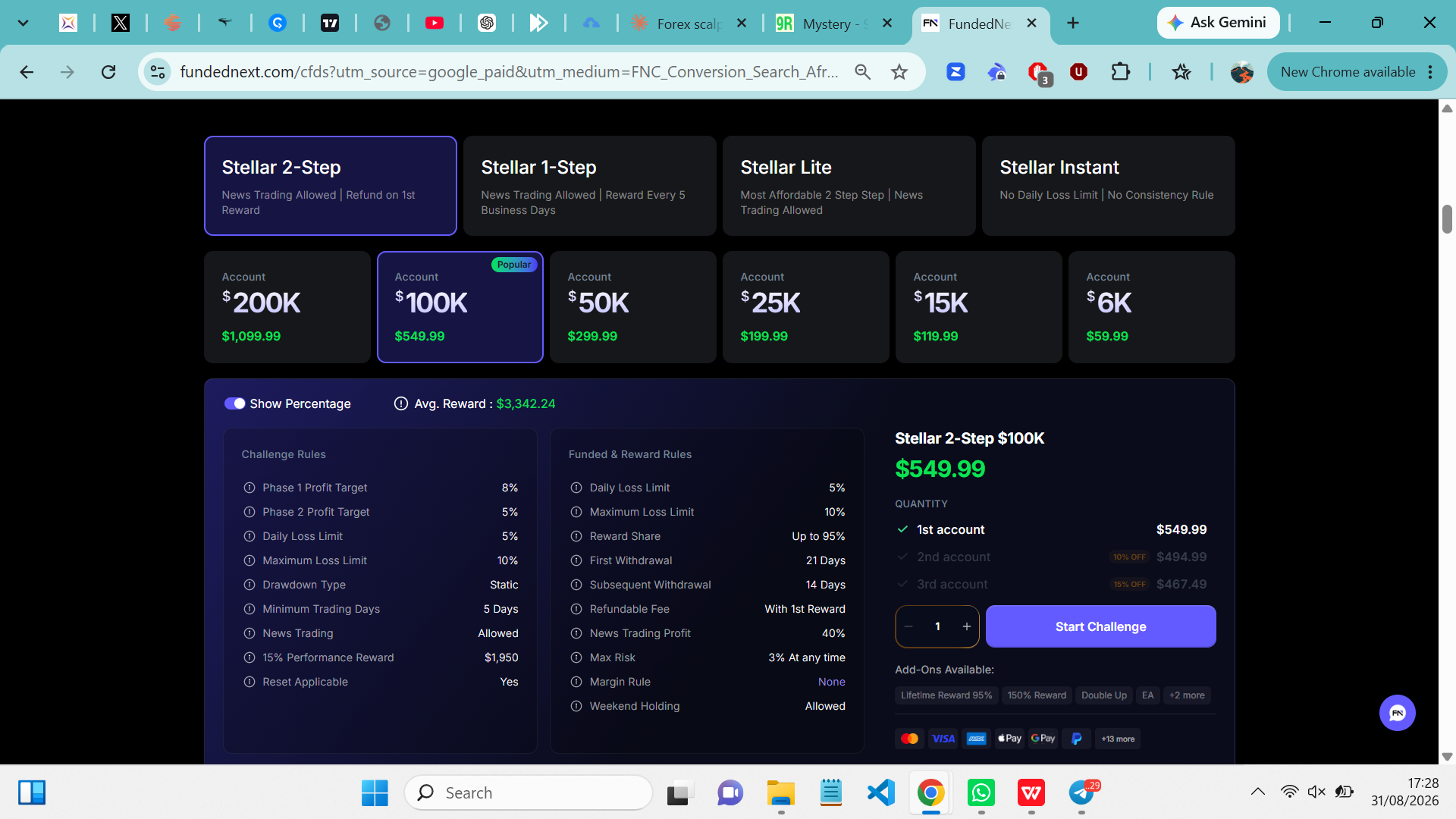Show +13 more payment methods

(x=1118, y=739)
